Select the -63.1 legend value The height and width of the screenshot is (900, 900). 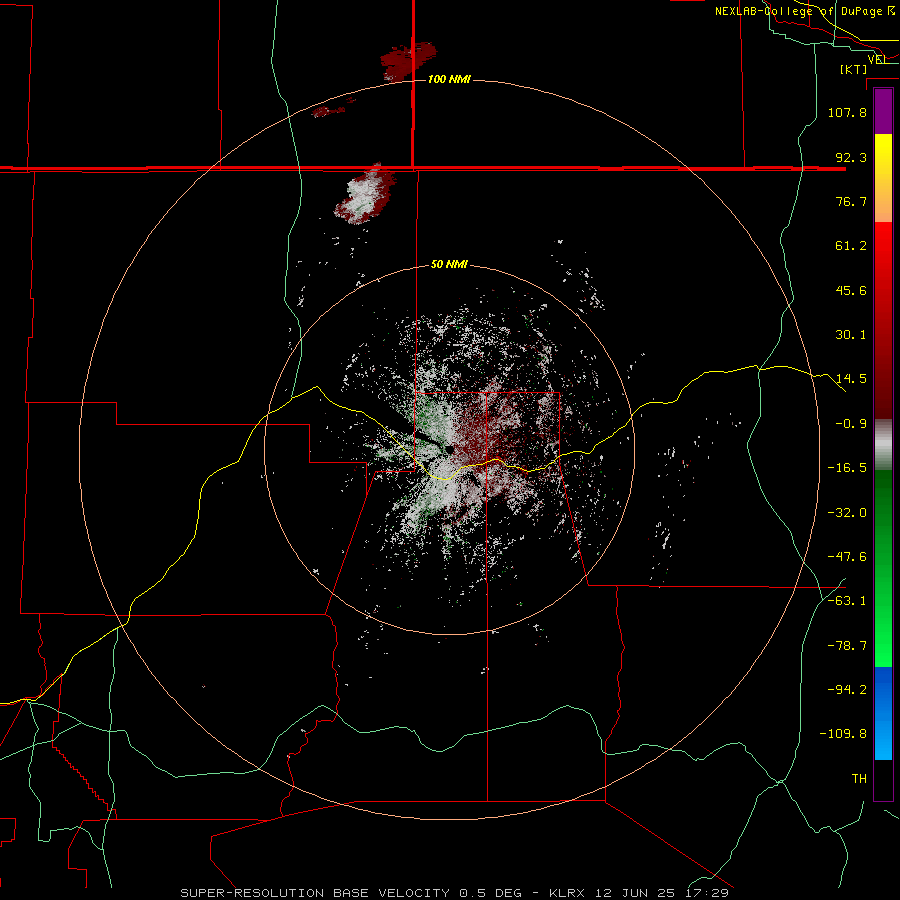(847, 601)
